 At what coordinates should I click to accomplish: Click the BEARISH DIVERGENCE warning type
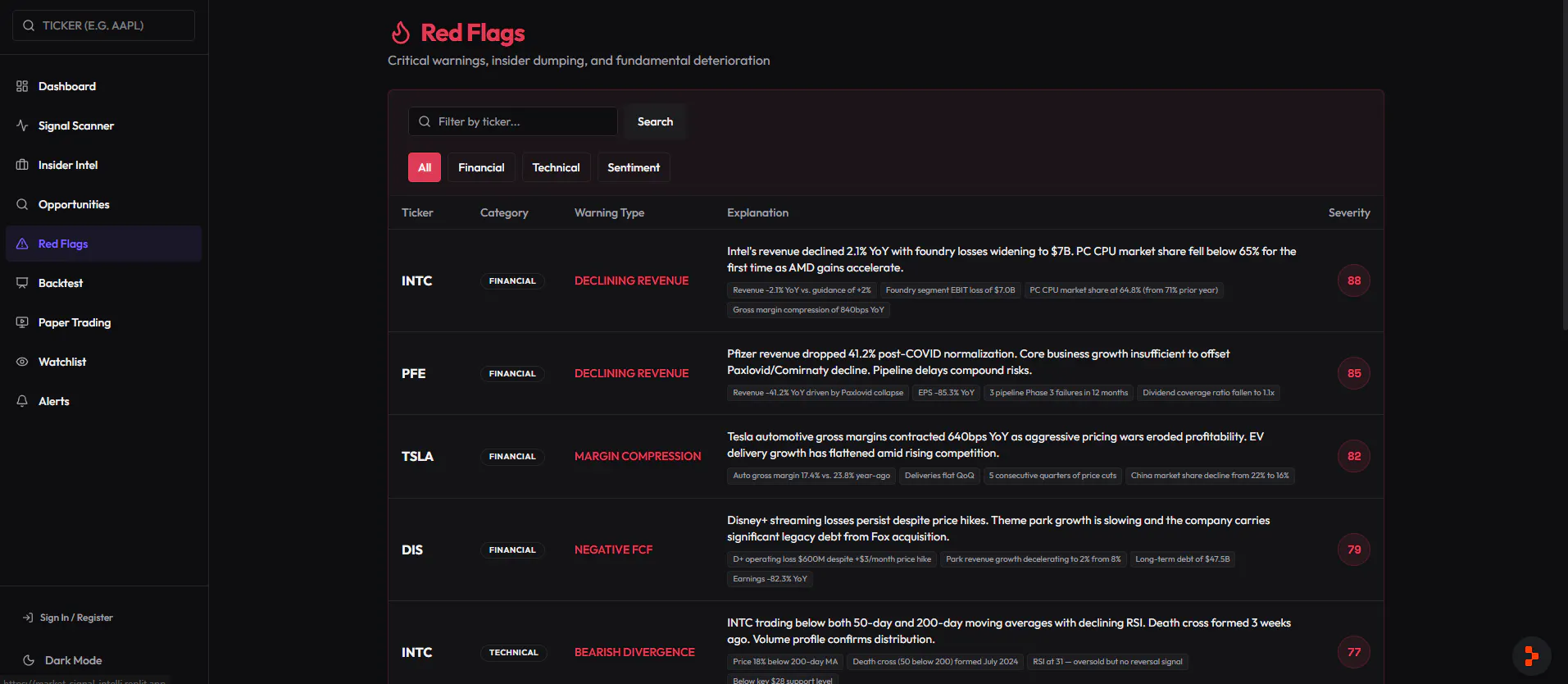[634, 652]
